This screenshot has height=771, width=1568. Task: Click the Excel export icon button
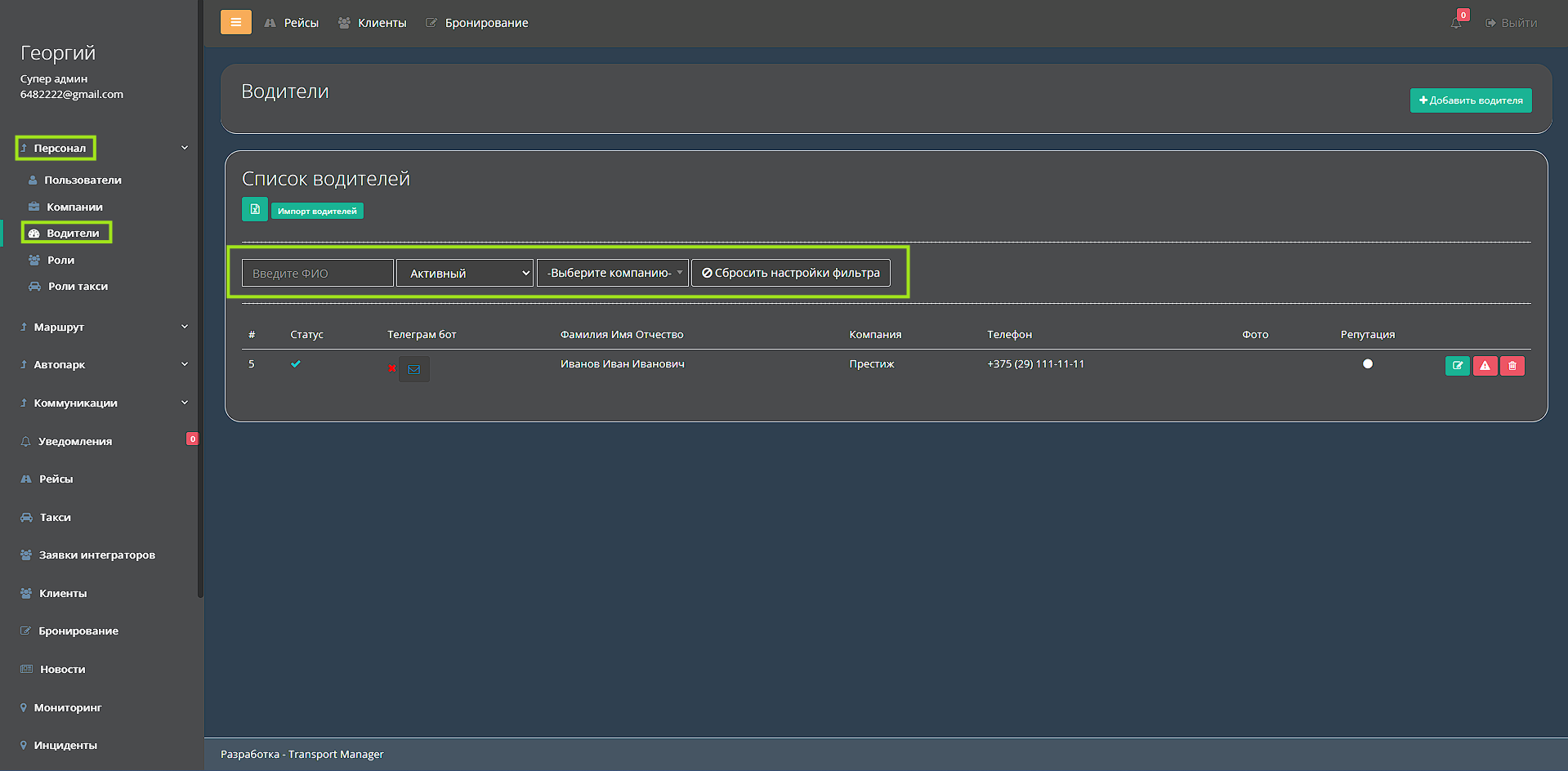[254, 209]
